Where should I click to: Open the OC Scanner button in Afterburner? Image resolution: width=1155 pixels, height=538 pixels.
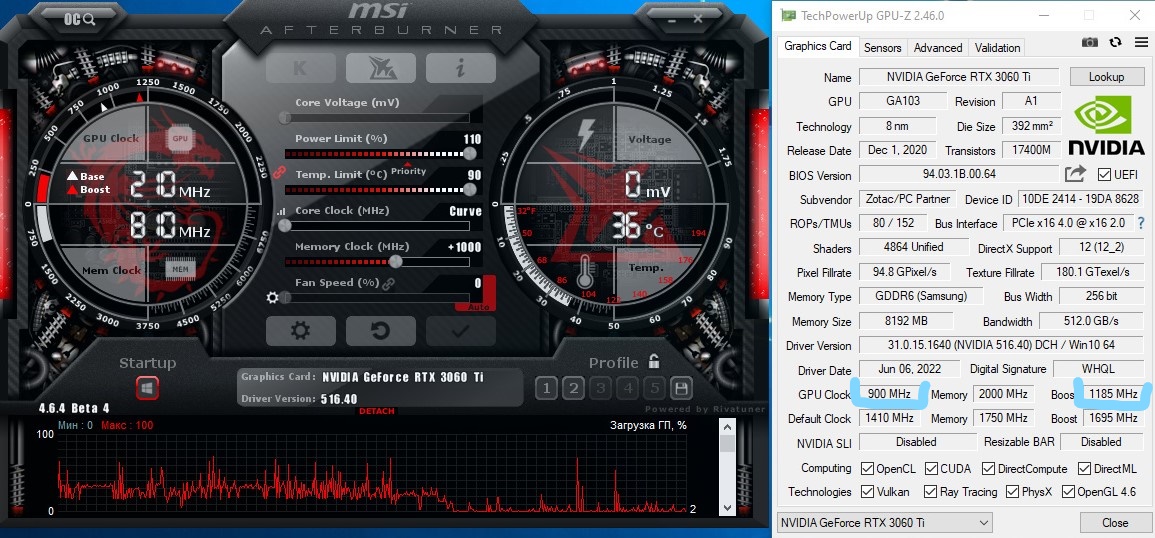[x=80, y=20]
